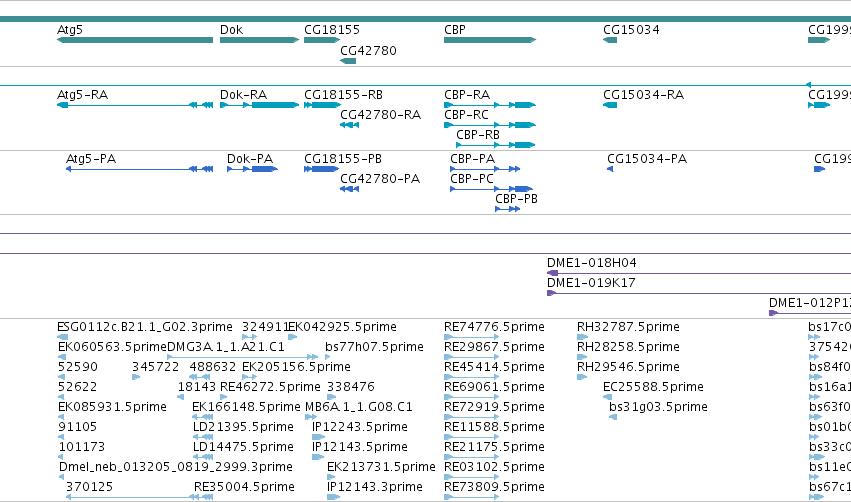
Task: Click EST EC25588.5prime
Action: click(608, 397)
